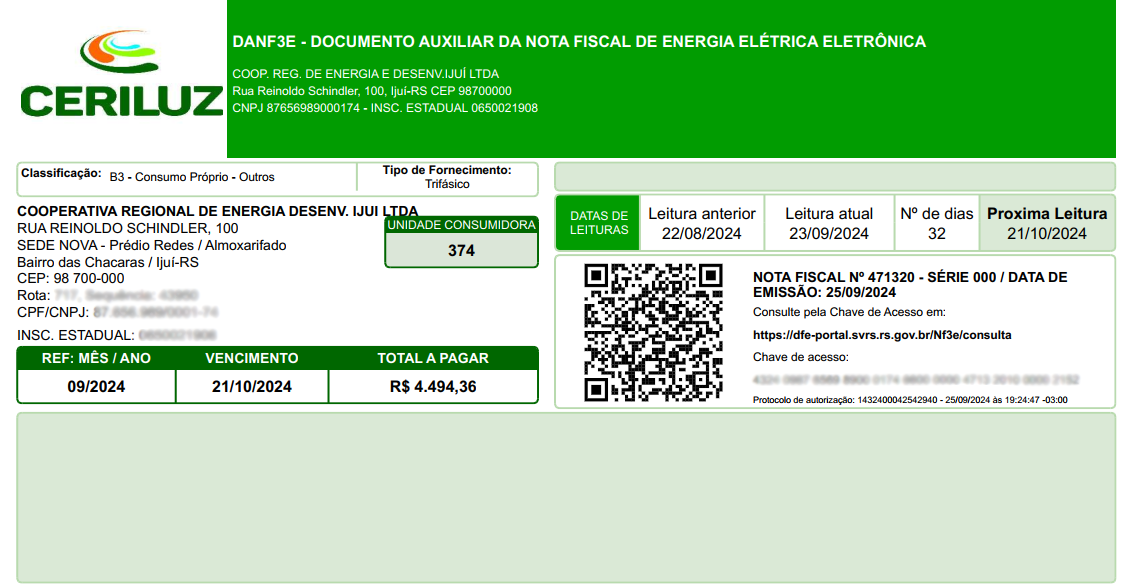Select next reading date 21/10/2024 under Proxima Leitura
Image resolution: width=1147 pixels, height=585 pixels.
(1047, 234)
